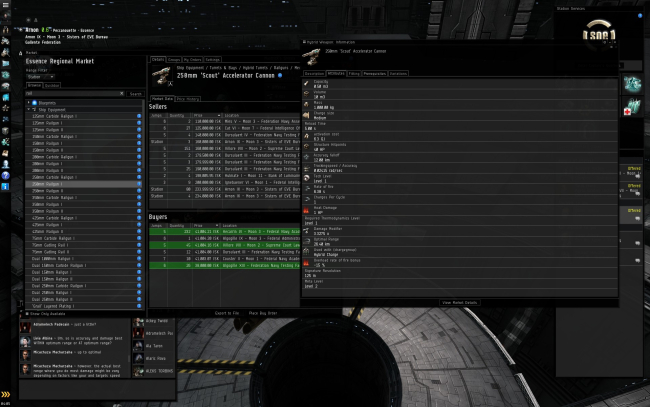650x407 pixels.
Task: Sort Buyers by Quantity column header
Action: pos(179,225)
